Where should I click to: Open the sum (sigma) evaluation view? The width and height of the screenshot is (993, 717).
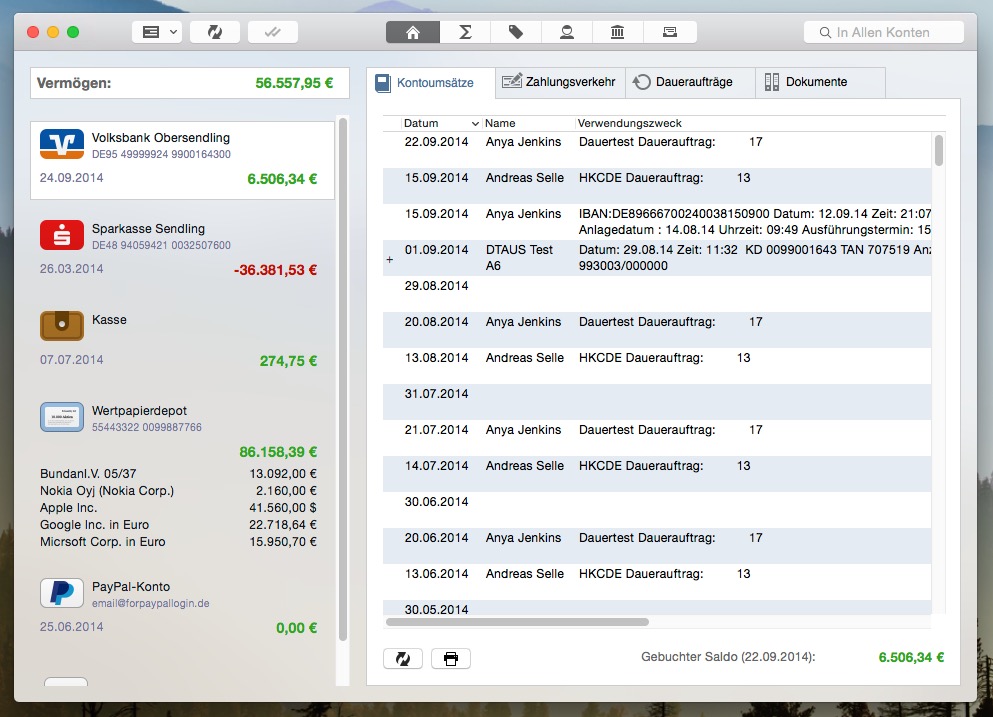point(464,32)
